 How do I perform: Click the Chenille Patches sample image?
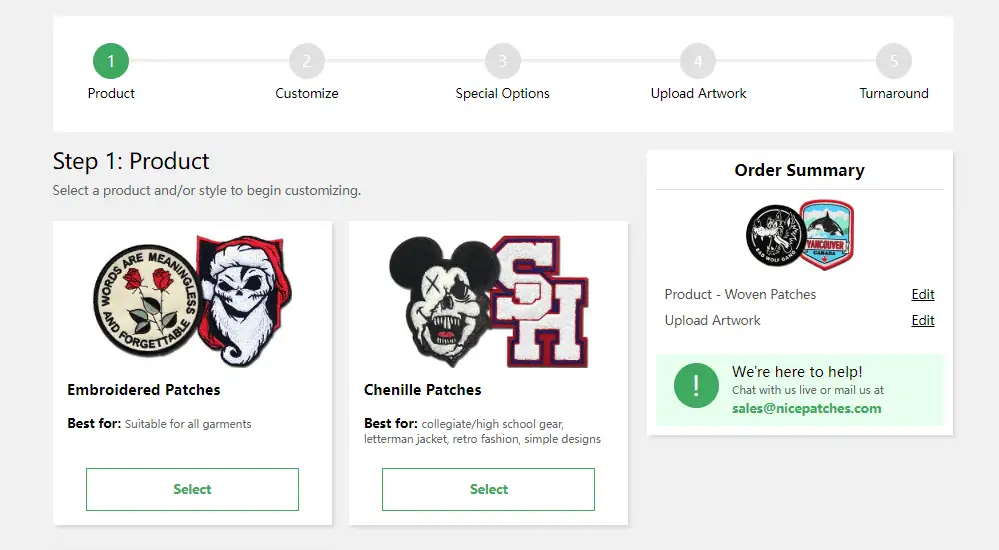tap(489, 301)
